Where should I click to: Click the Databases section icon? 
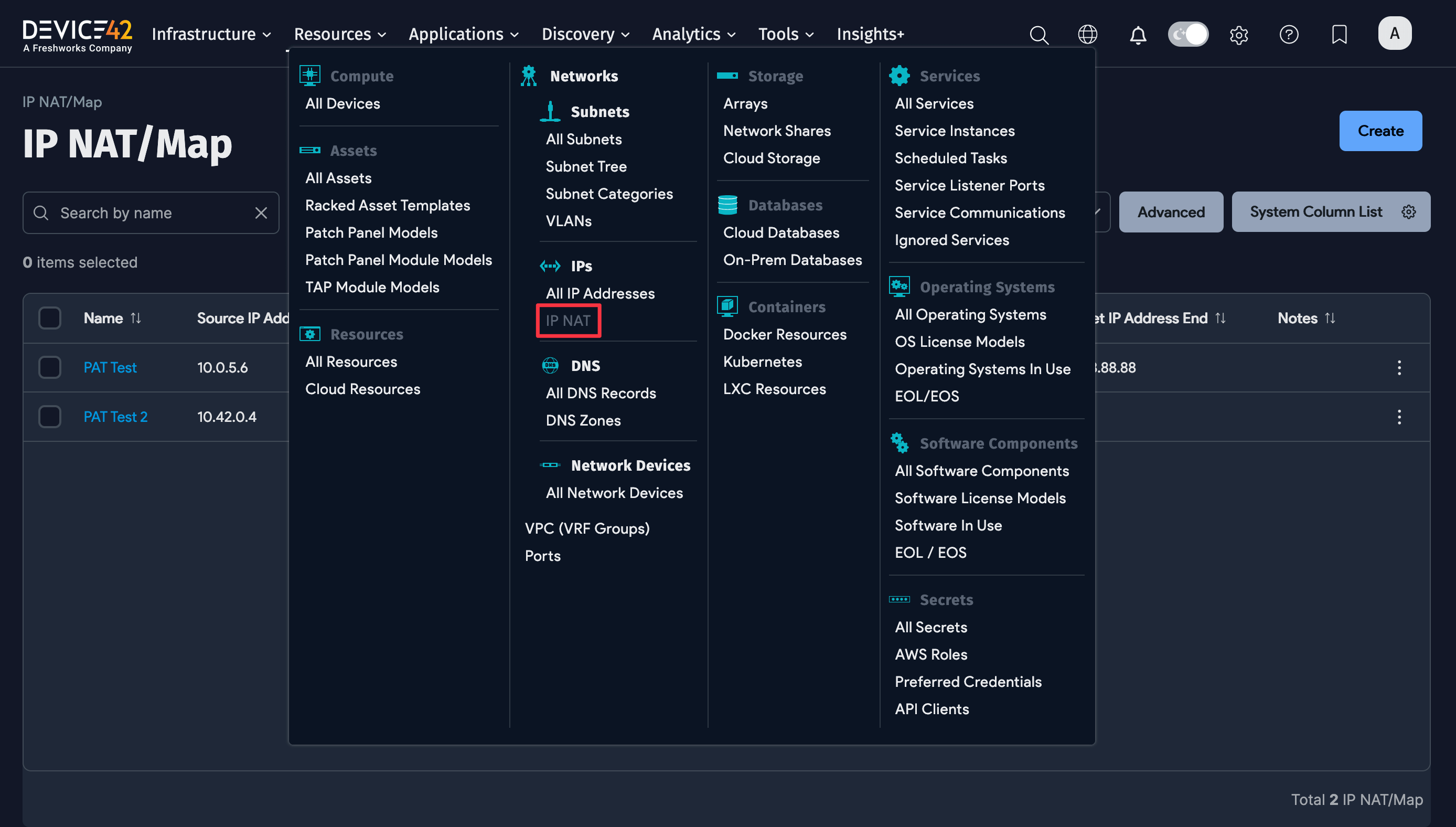[729, 205]
